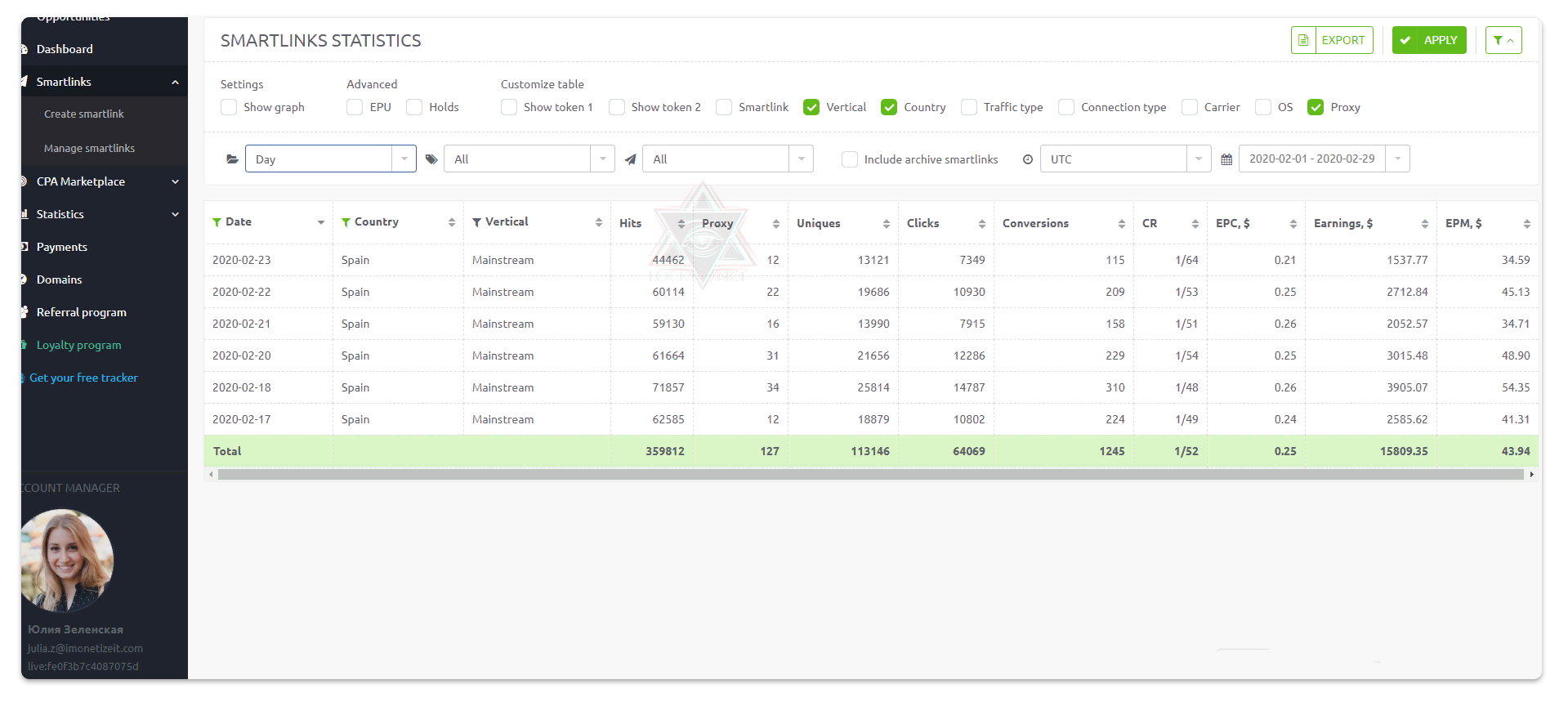Sort by Conversions column arrows
This screenshot has width=1568, height=711.
click(1122, 223)
